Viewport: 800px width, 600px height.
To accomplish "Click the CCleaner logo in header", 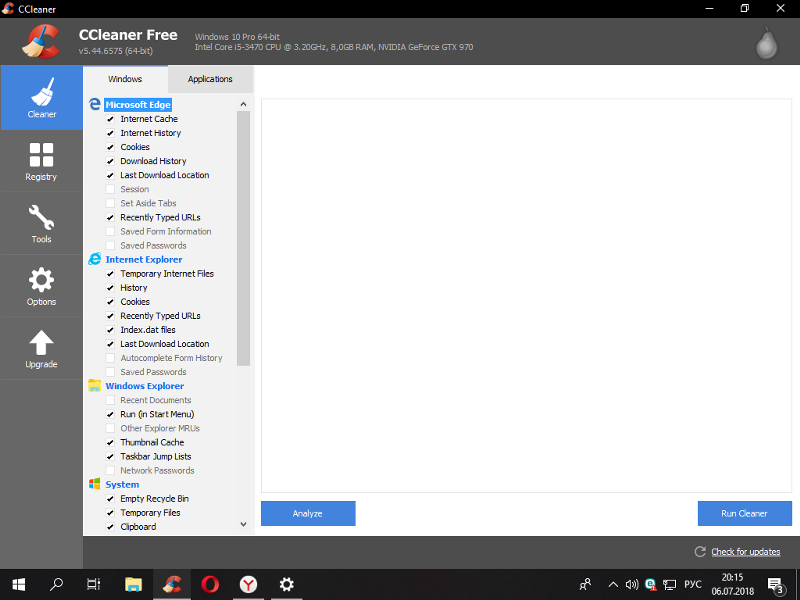I will click(x=41, y=42).
